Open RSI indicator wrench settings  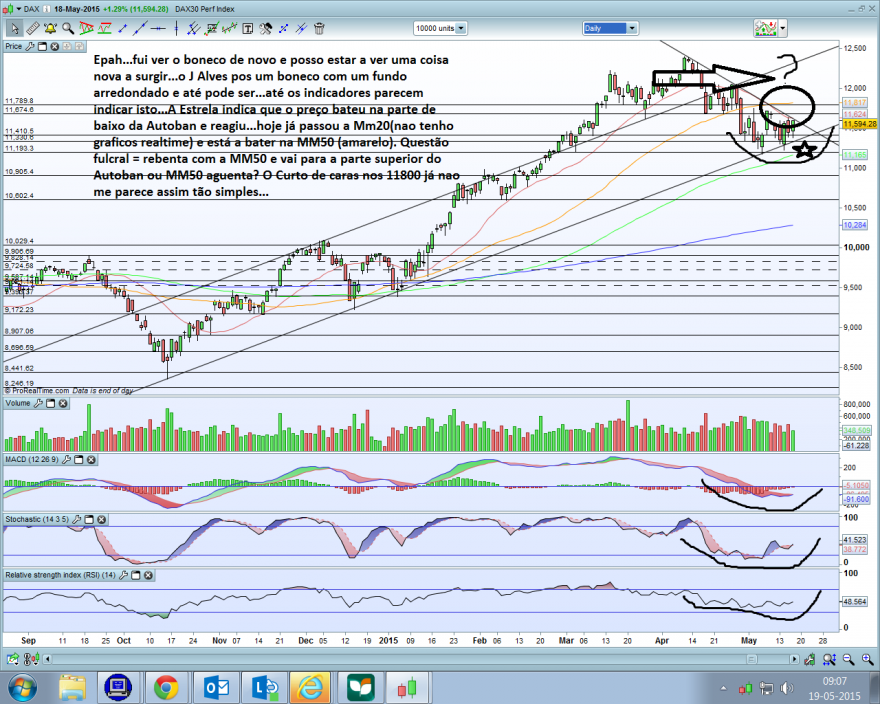pyautogui.click(x=123, y=575)
